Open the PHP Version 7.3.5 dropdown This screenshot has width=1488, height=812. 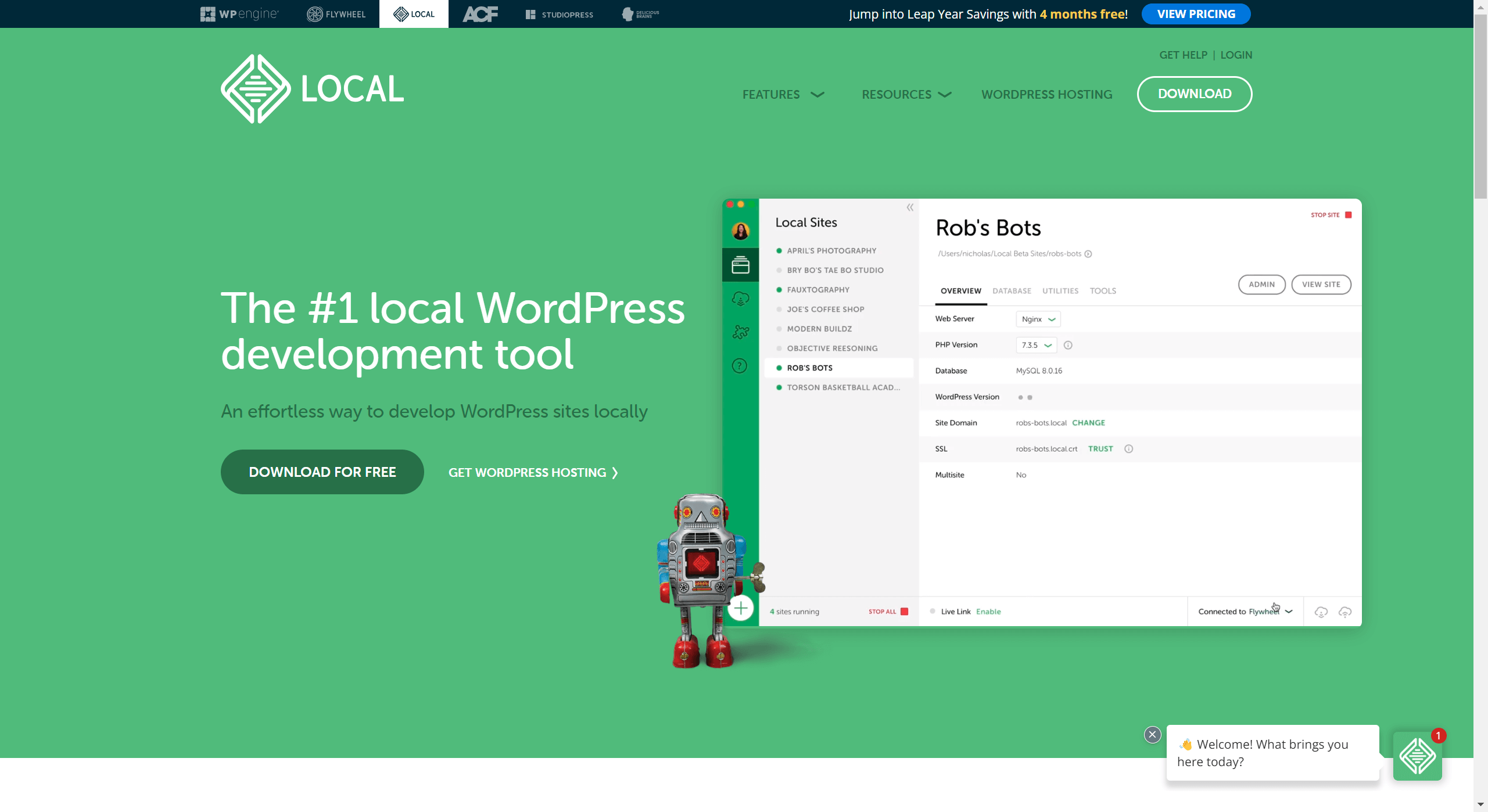[1035, 345]
